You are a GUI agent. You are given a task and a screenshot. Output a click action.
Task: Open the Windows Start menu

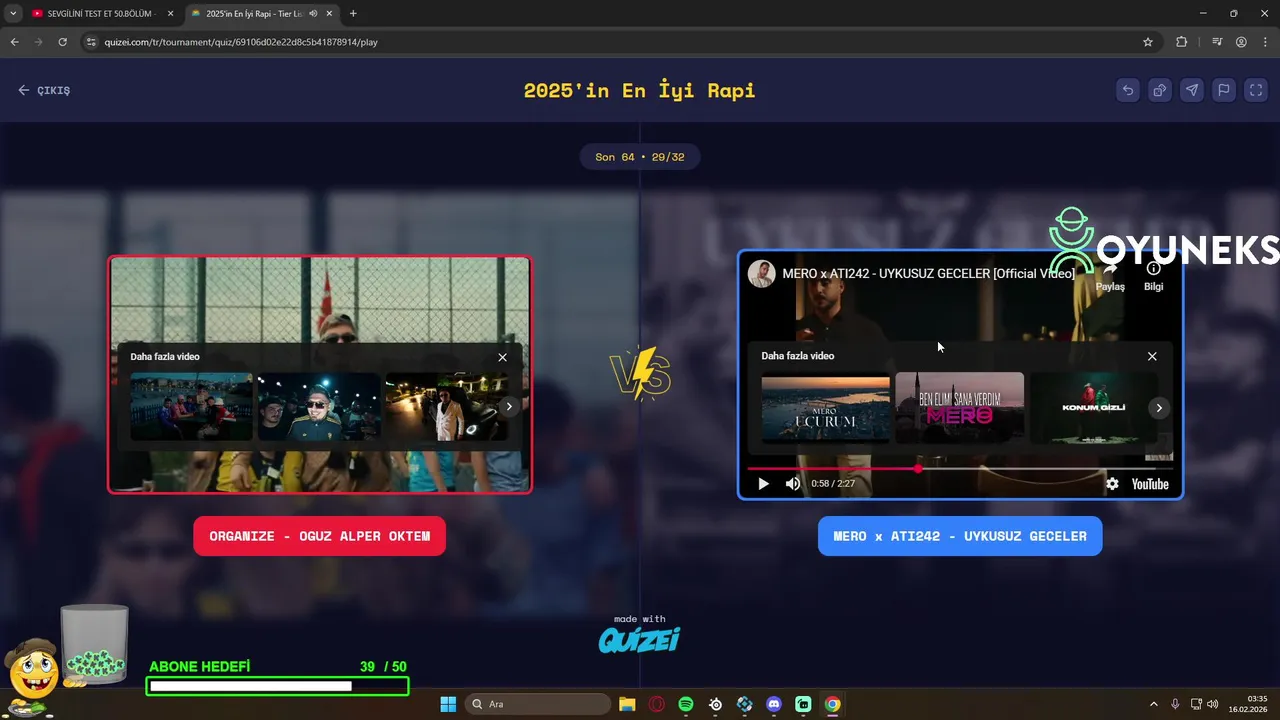pyautogui.click(x=448, y=704)
